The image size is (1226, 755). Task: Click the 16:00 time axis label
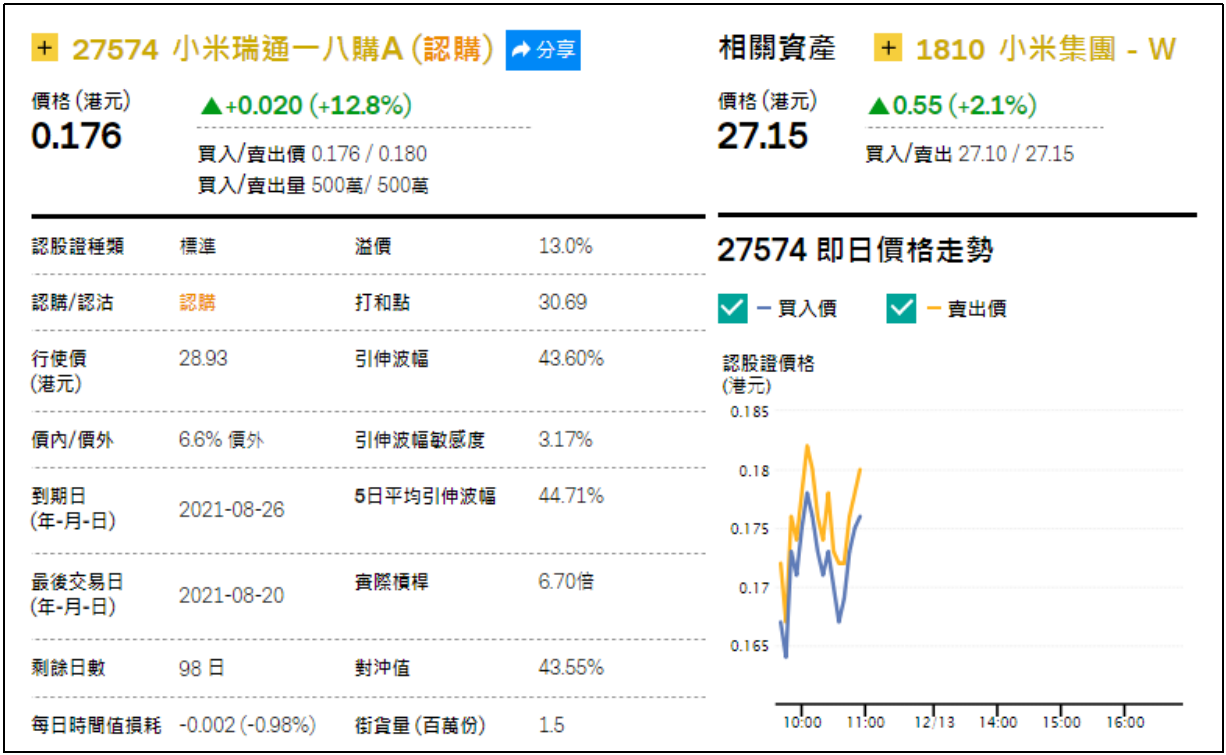pyautogui.click(x=1124, y=722)
